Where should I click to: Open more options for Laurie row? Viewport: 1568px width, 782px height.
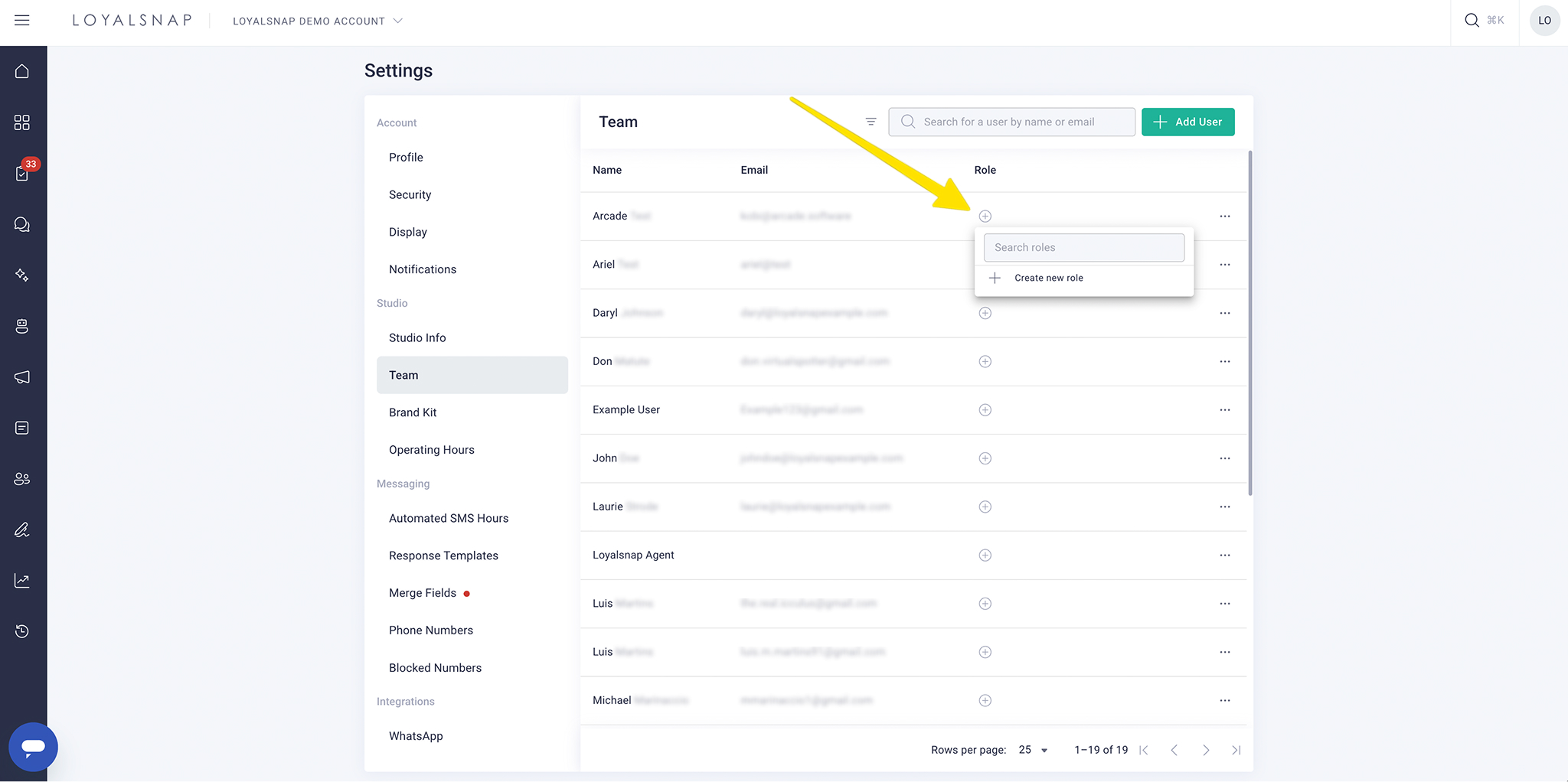tap(1225, 507)
